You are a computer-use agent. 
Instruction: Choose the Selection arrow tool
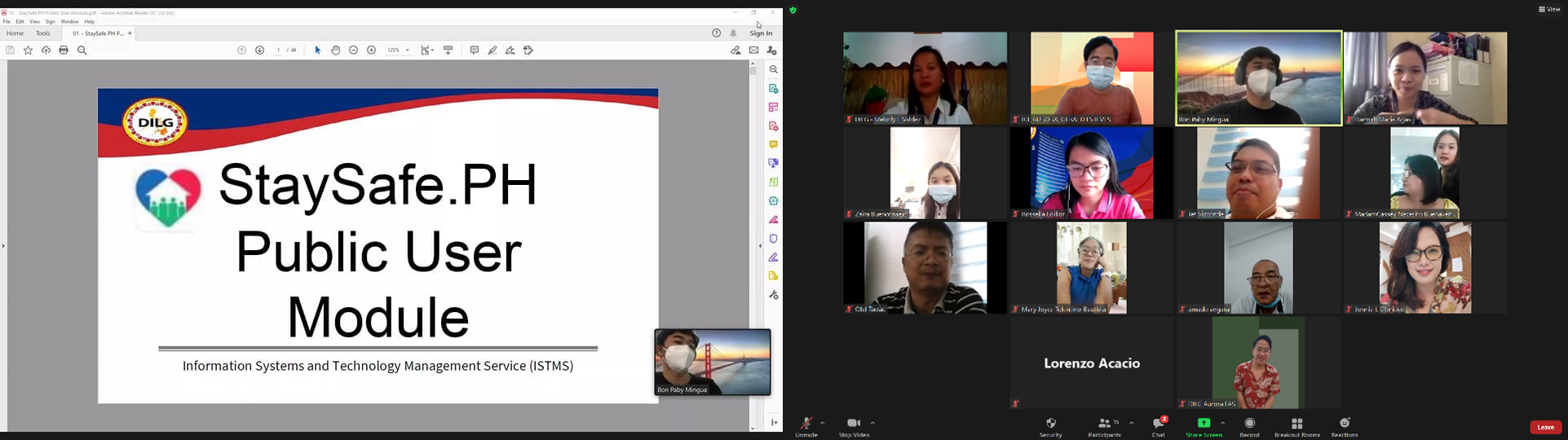pos(318,51)
